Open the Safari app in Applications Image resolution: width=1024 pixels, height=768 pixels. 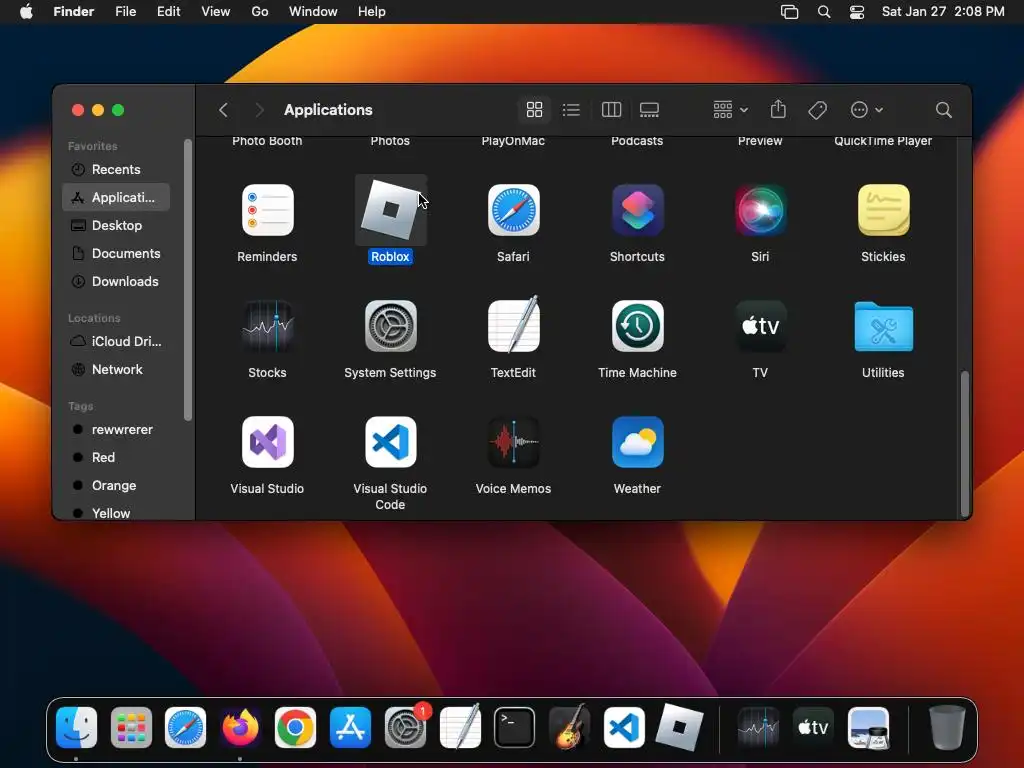513,210
